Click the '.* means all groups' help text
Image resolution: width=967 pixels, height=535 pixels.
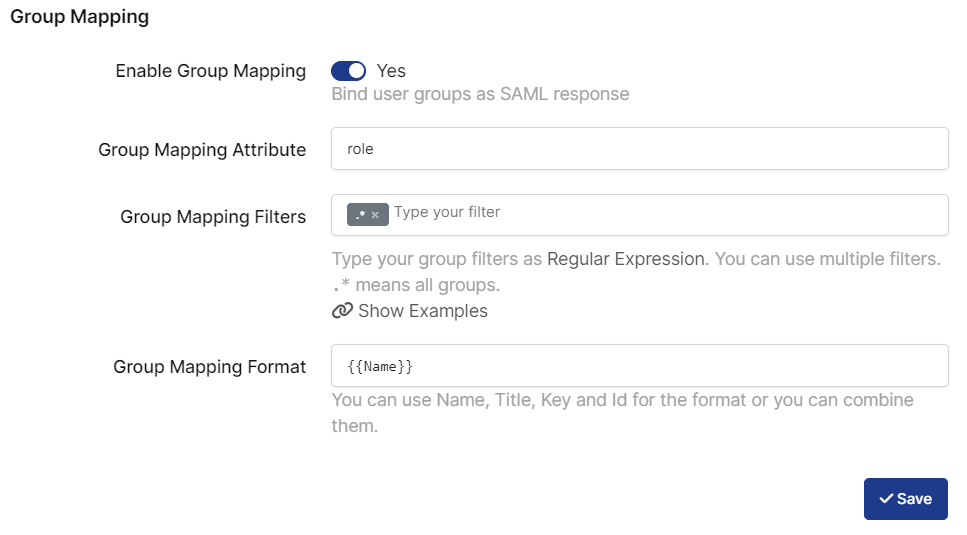pos(415,285)
